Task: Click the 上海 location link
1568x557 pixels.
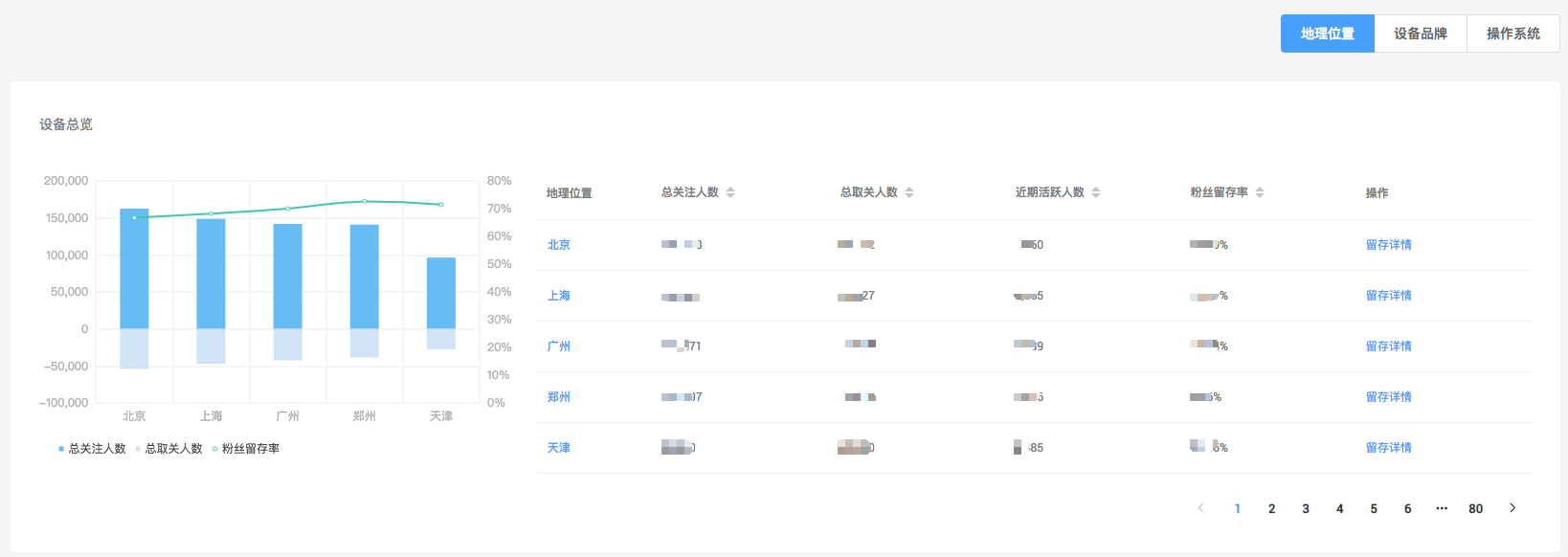Action: [559, 296]
